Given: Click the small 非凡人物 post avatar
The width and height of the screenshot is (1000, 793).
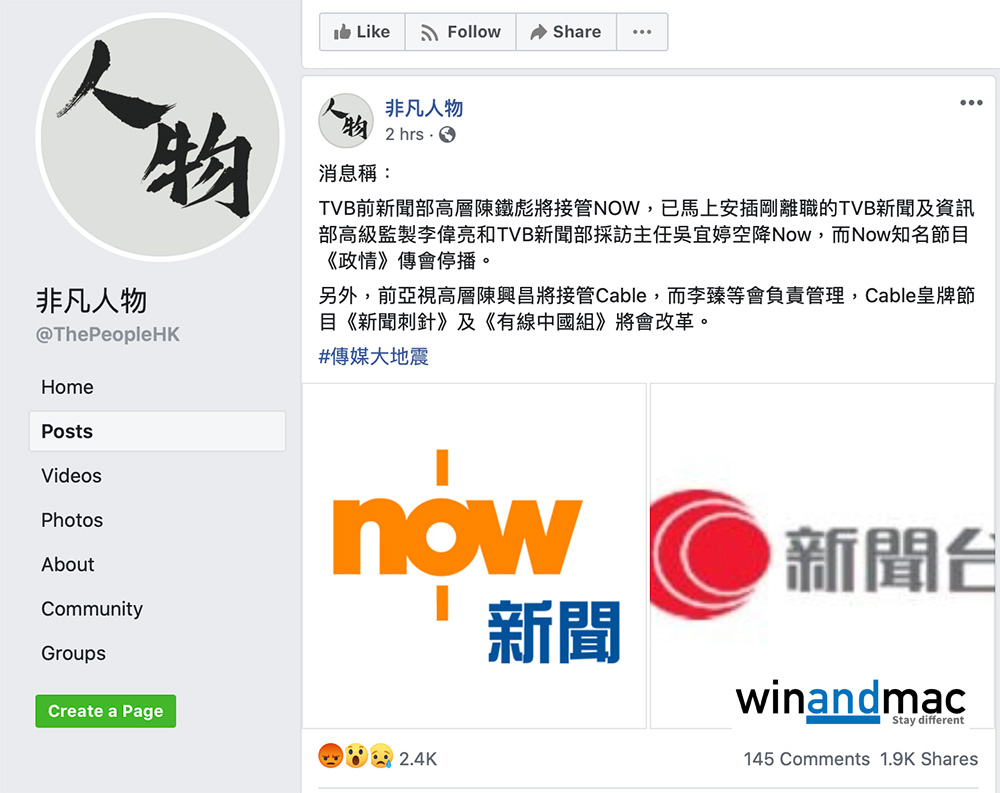Looking at the screenshot, I should tap(346, 121).
